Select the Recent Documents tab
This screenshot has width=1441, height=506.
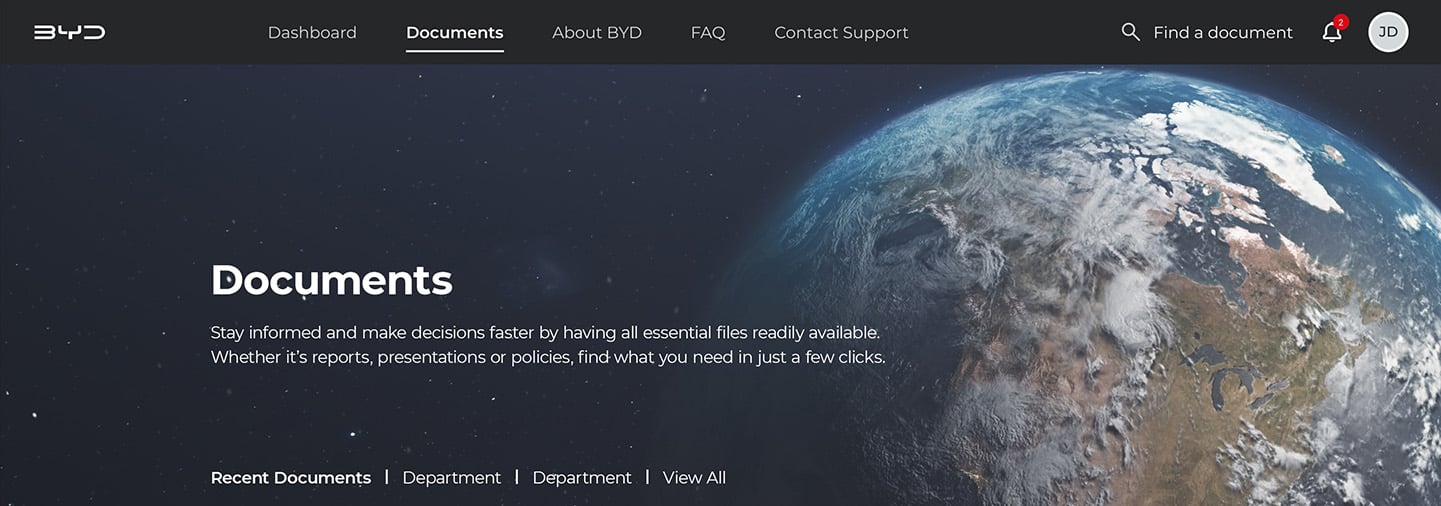point(291,478)
